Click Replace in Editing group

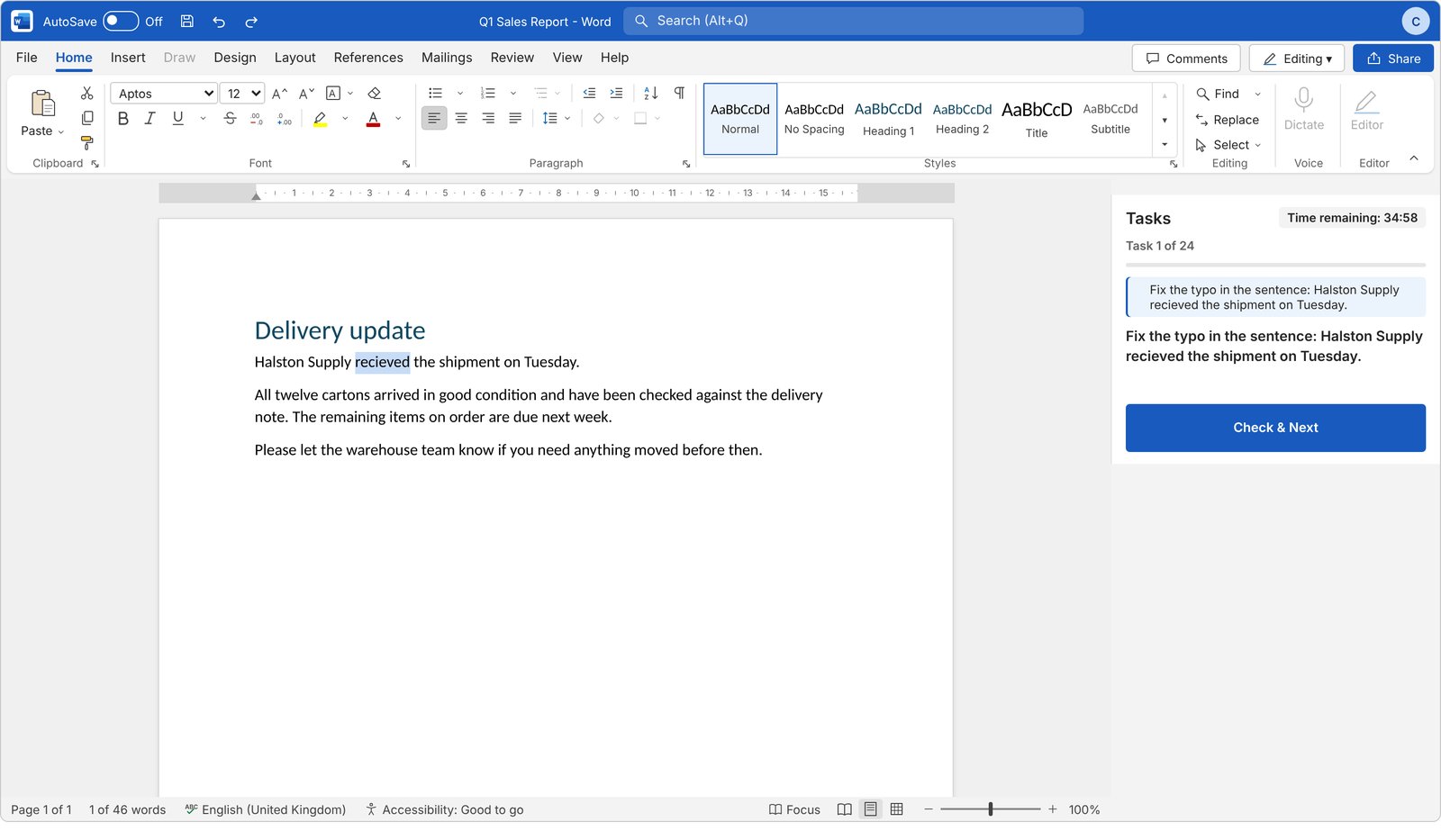pyautogui.click(x=1227, y=120)
